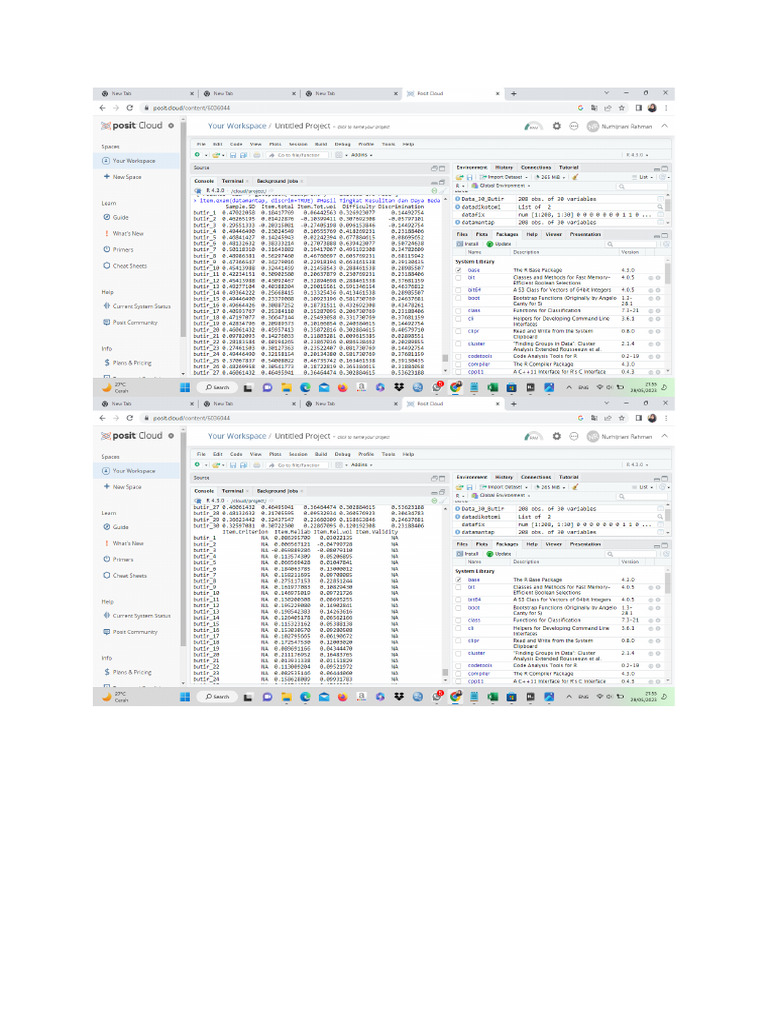Open the Session menu in the upper window
The height and width of the screenshot is (1024, 768).
coord(298,144)
